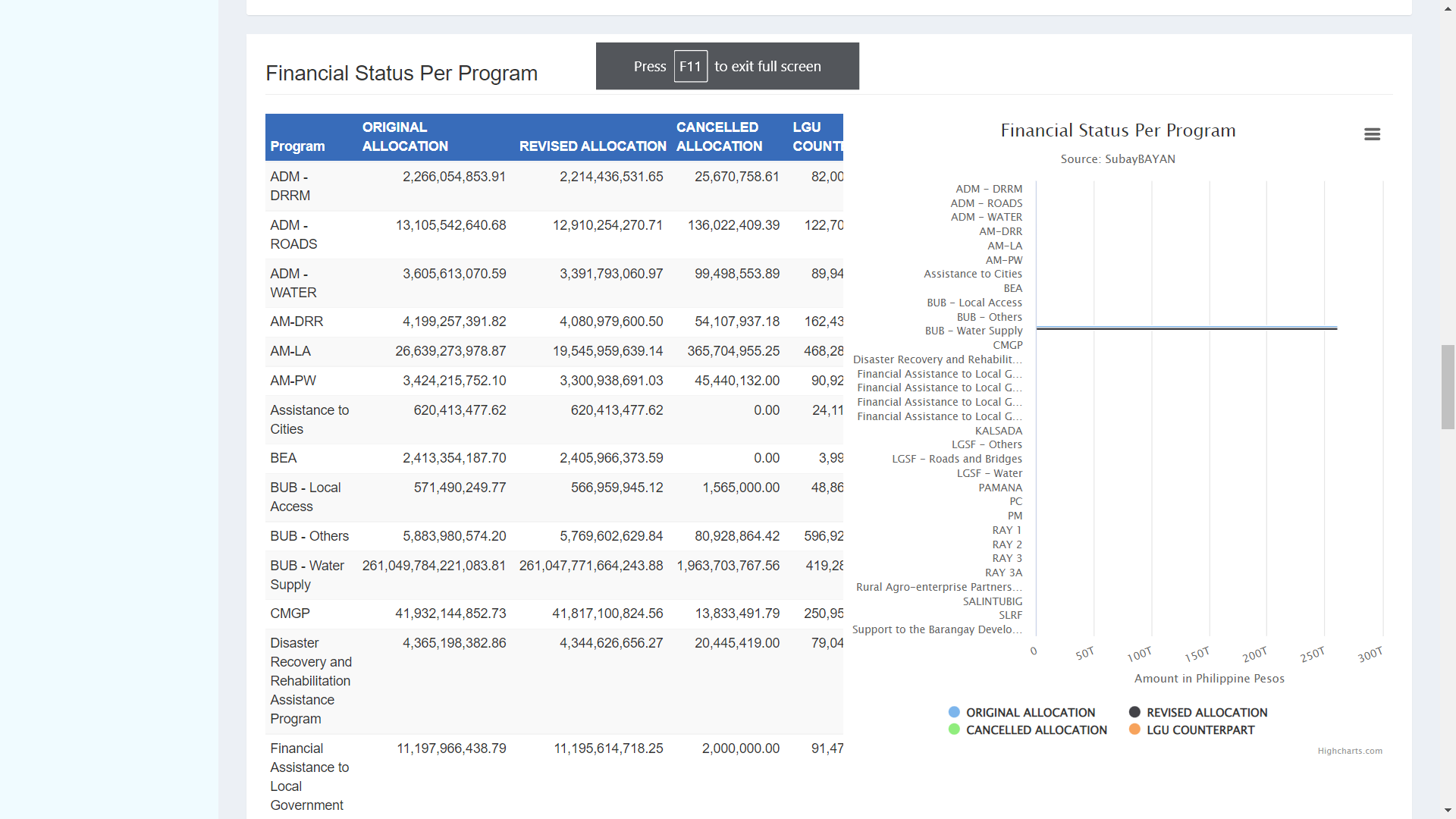The height and width of the screenshot is (819, 1456).
Task: Click the page scrollbar up arrow
Action: click(x=1448, y=8)
